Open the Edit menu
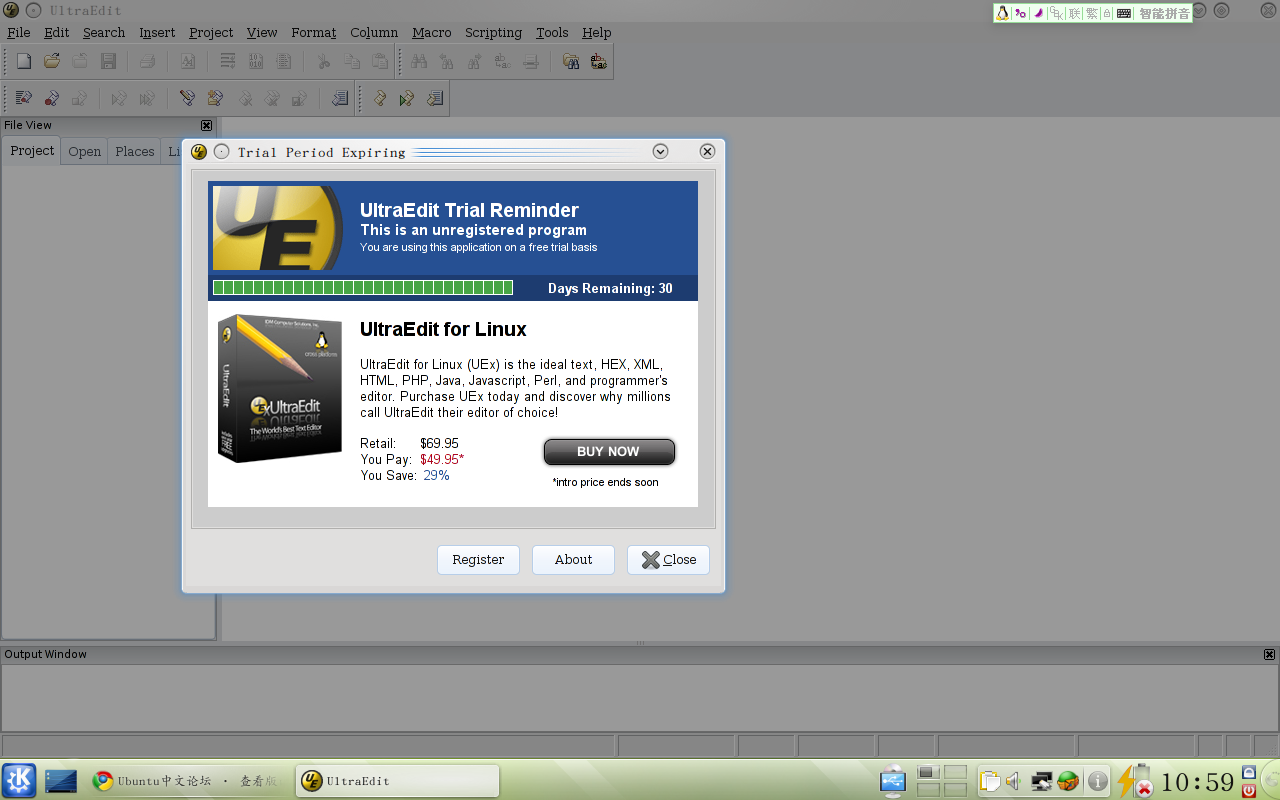The height and width of the screenshot is (800, 1280). [x=56, y=32]
